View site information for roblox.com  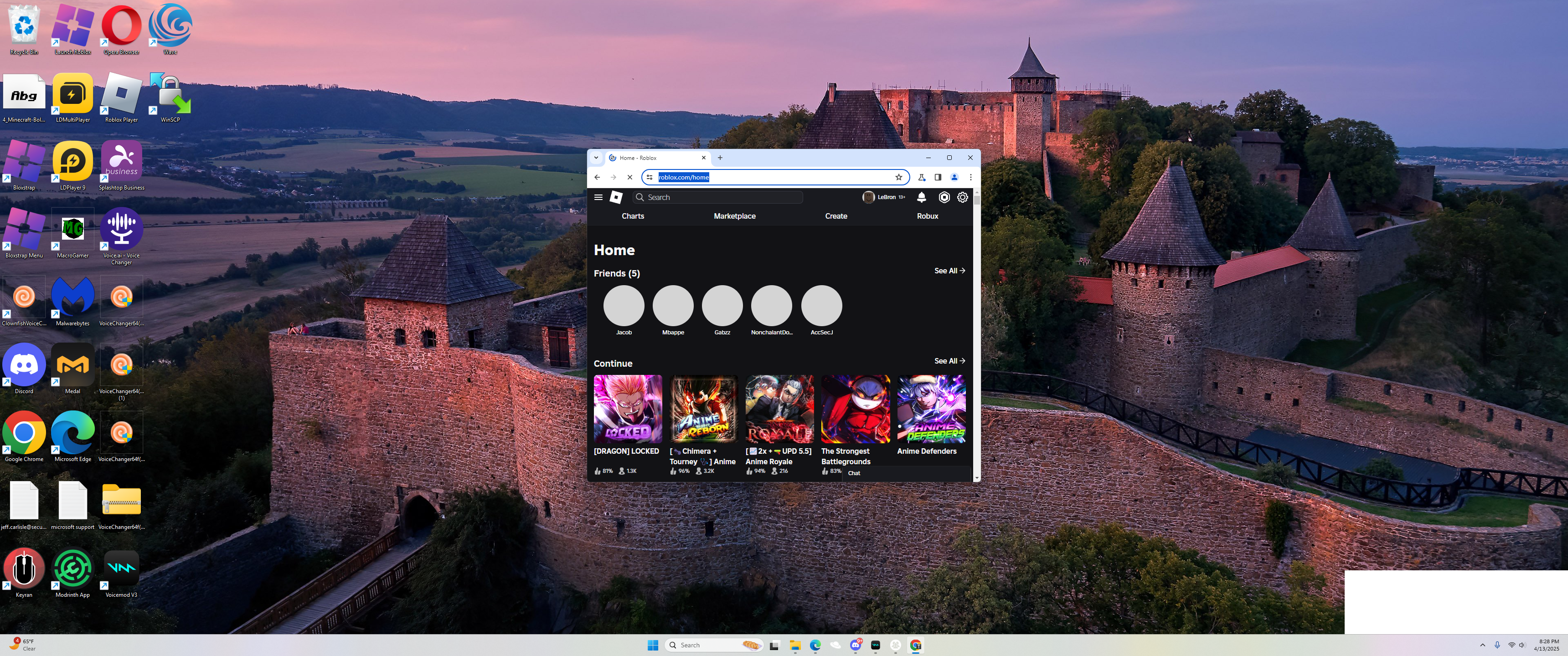(x=650, y=177)
